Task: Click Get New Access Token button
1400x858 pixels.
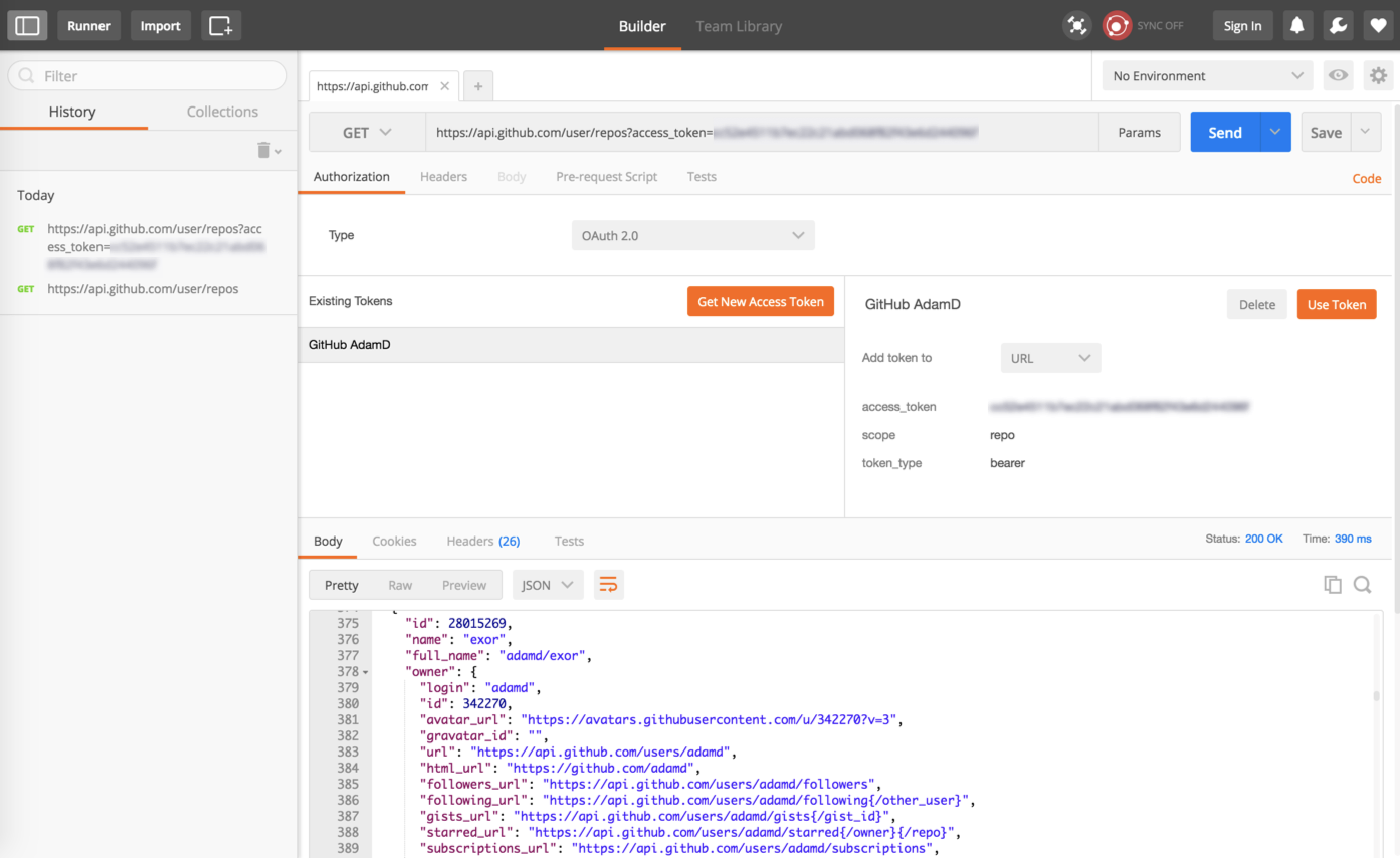Action: click(760, 302)
